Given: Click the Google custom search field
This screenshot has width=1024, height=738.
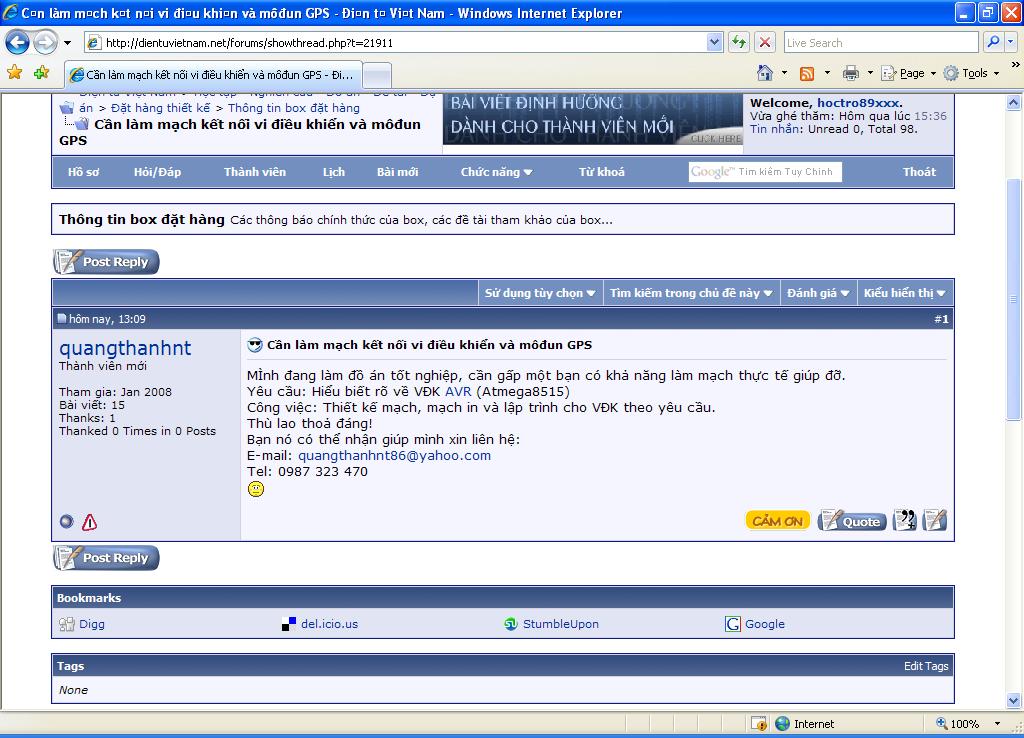Looking at the screenshot, I should pos(765,172).
